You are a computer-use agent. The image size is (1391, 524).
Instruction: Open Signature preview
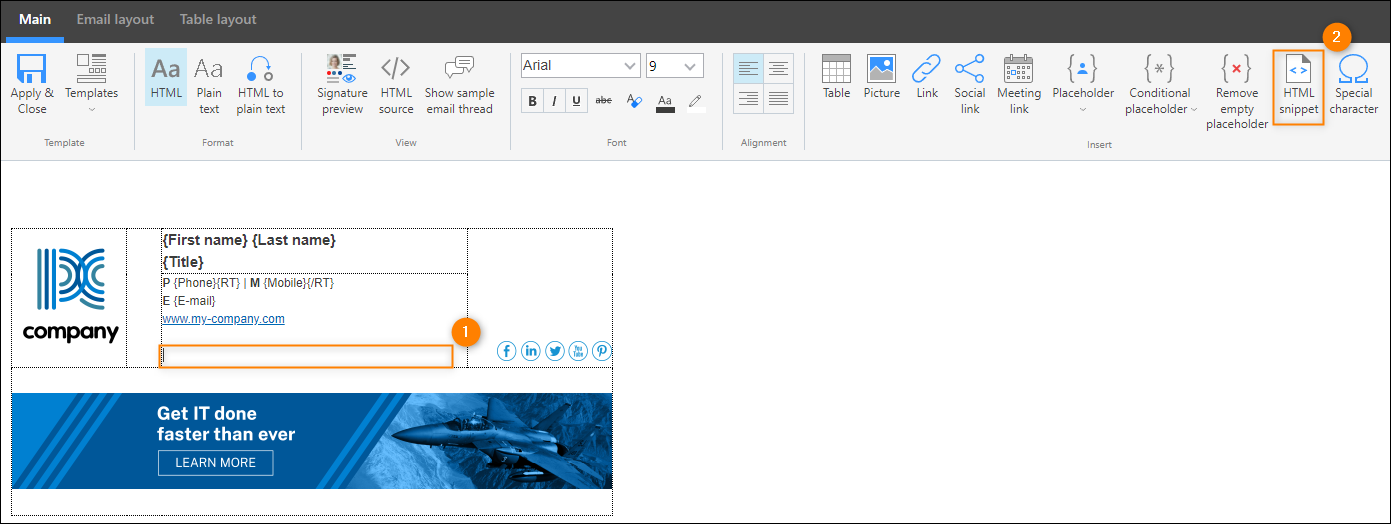click(342, 85)
